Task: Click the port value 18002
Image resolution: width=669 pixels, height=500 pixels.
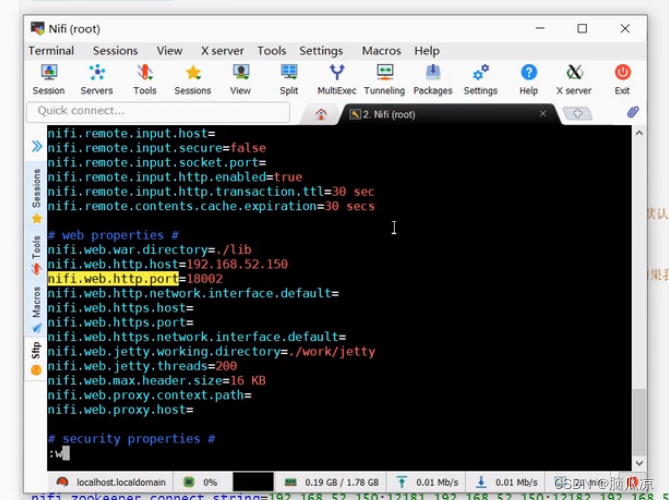Action: point(204,279)
